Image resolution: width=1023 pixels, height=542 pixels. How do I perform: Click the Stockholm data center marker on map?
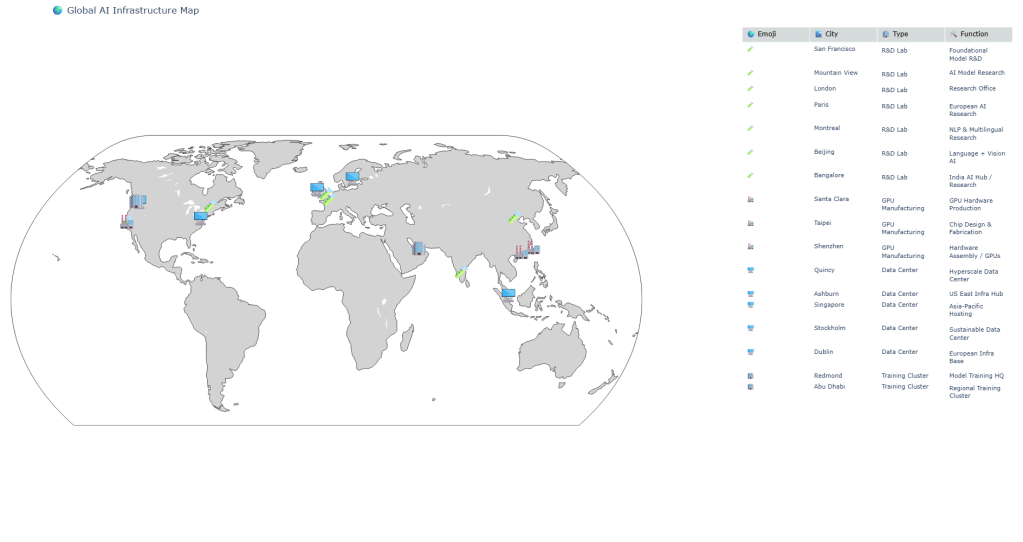pyautogui.click(x=352, y=177)
